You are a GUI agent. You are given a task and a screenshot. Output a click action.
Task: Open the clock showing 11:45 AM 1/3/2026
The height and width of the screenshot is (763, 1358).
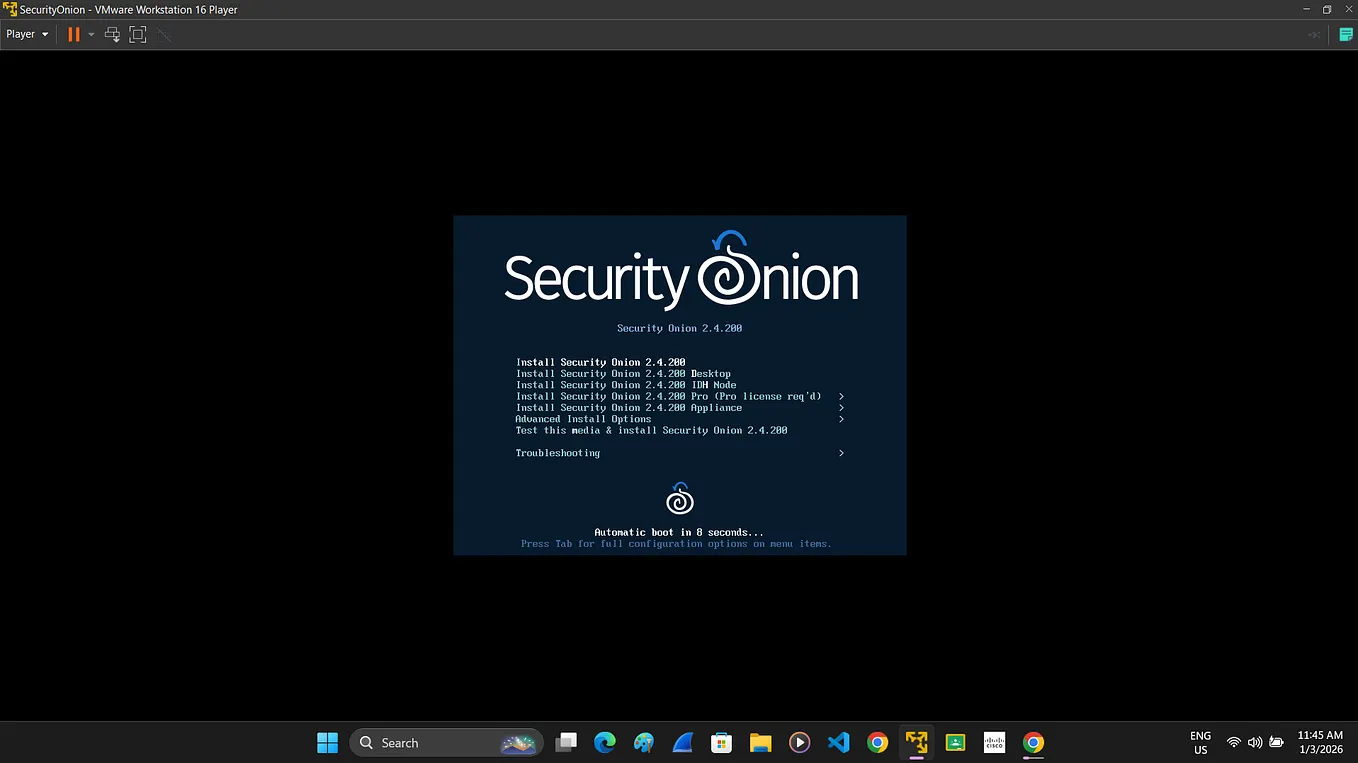pos(1320,743)
